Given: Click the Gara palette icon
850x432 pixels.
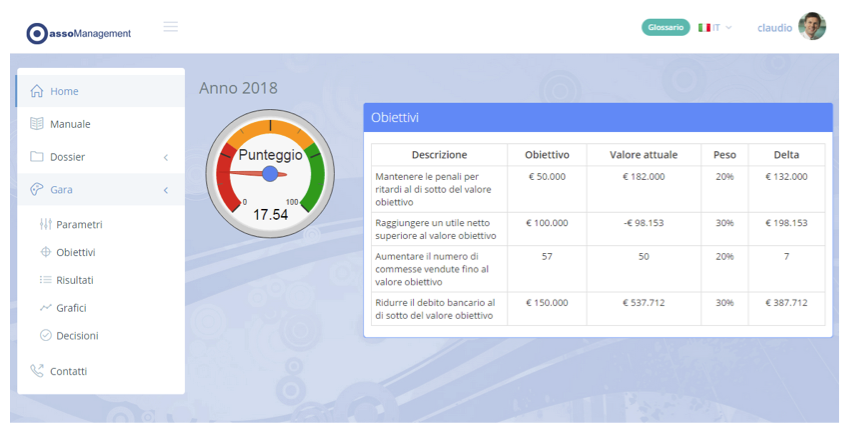Looking at the screenshot, I should [37, 189].
